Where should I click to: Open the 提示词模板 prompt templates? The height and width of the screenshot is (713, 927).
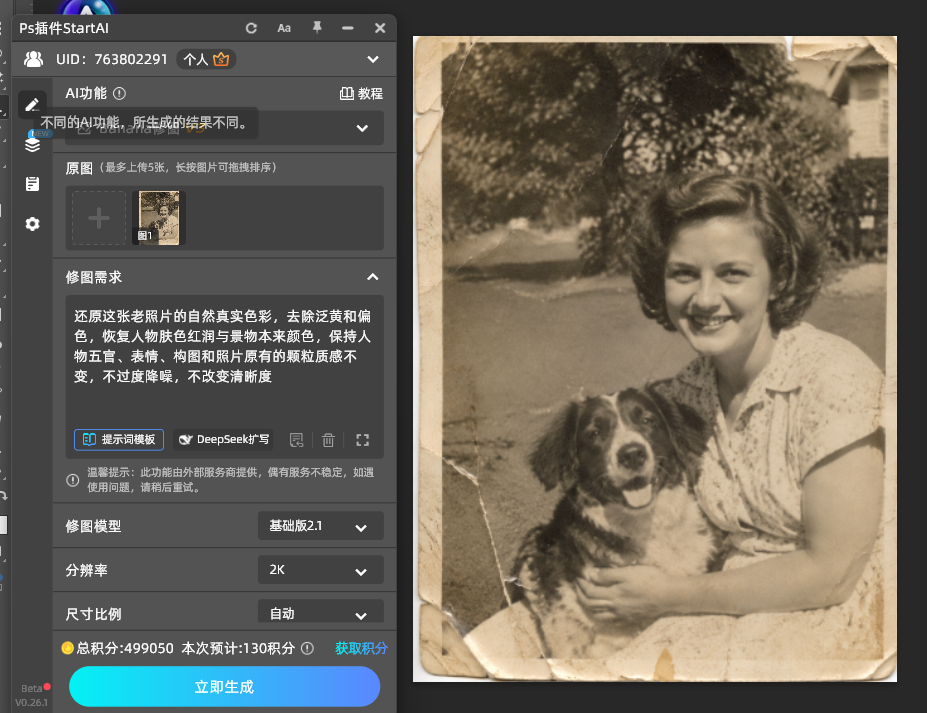point(119,439)
